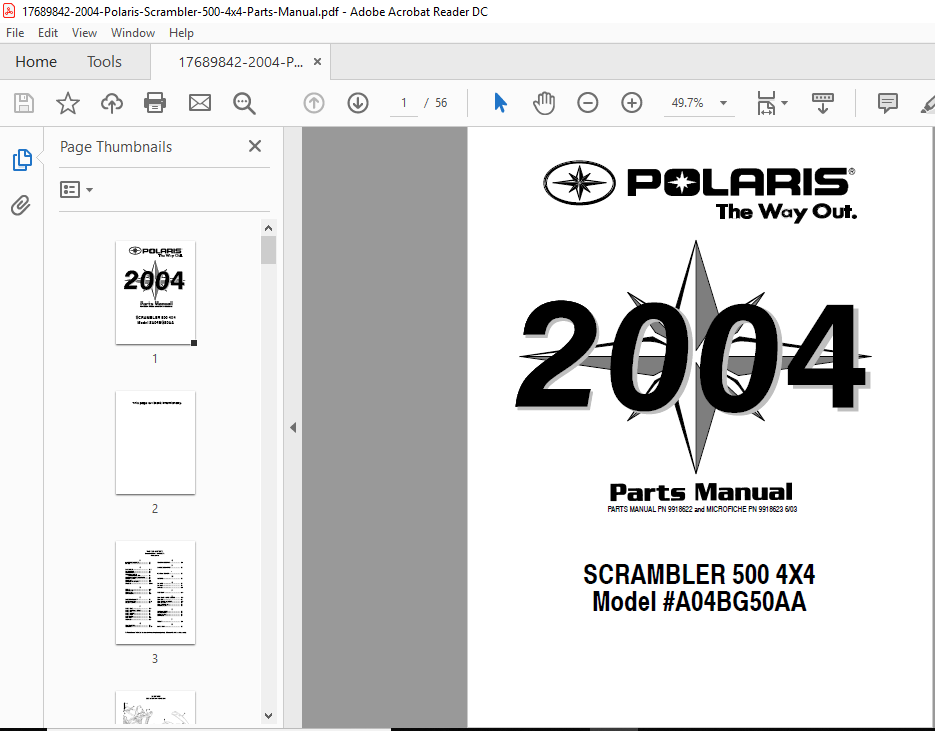Open the find text magnifier icon
The image size is (935, 731).
click(244, 103)
